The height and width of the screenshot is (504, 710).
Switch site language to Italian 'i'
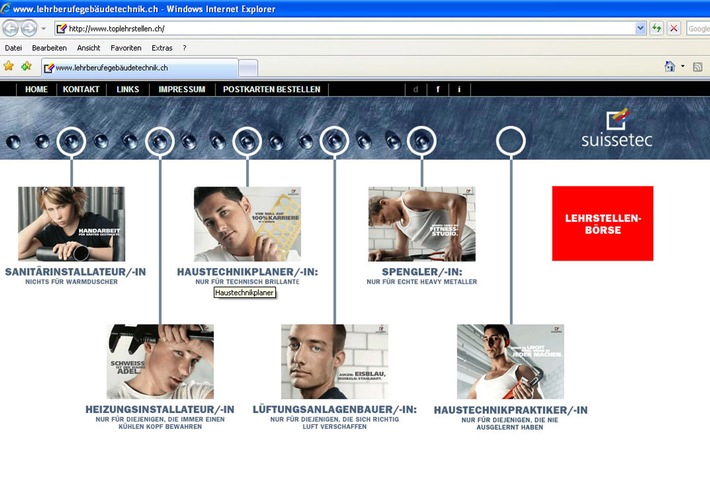[x=459, y=89]
